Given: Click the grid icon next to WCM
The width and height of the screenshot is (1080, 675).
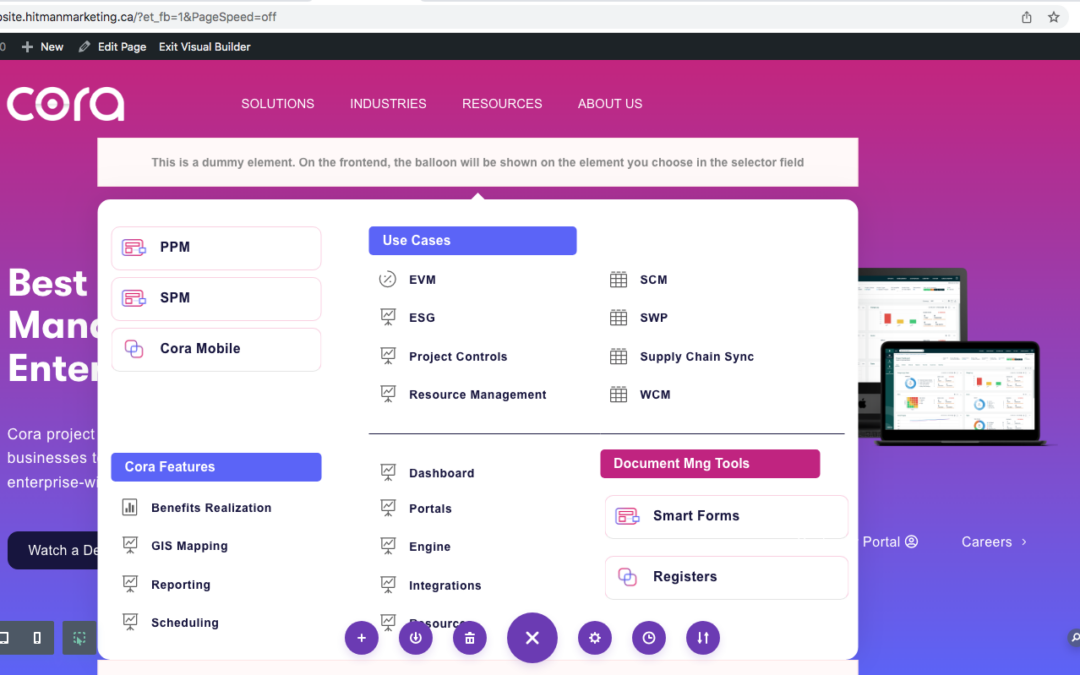Looking at the screenshot, I should coord(619,395).
